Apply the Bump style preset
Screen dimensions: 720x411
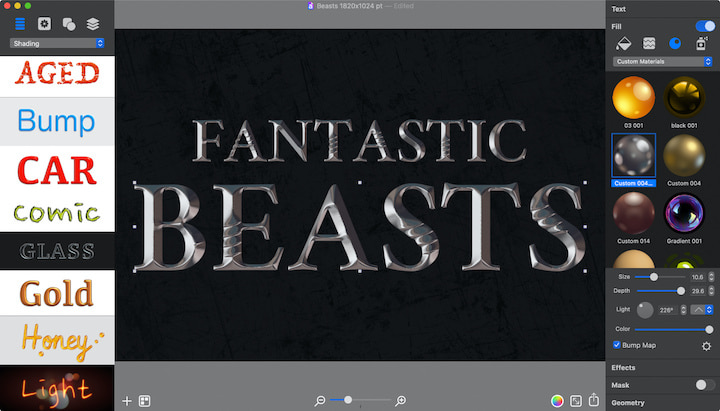[57, 122]
